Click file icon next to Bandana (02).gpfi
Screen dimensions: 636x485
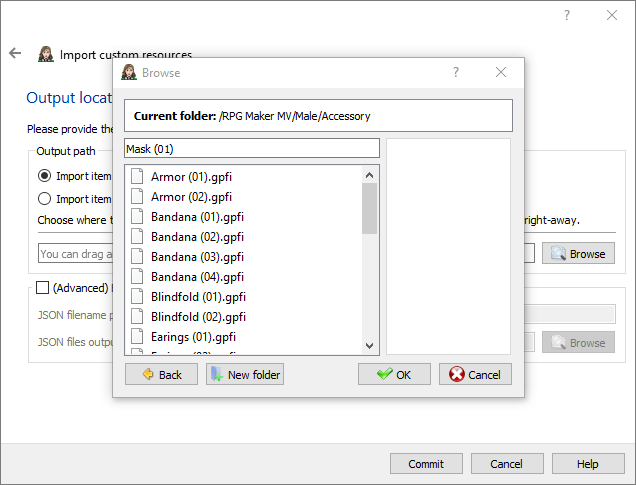pos(137,236)
